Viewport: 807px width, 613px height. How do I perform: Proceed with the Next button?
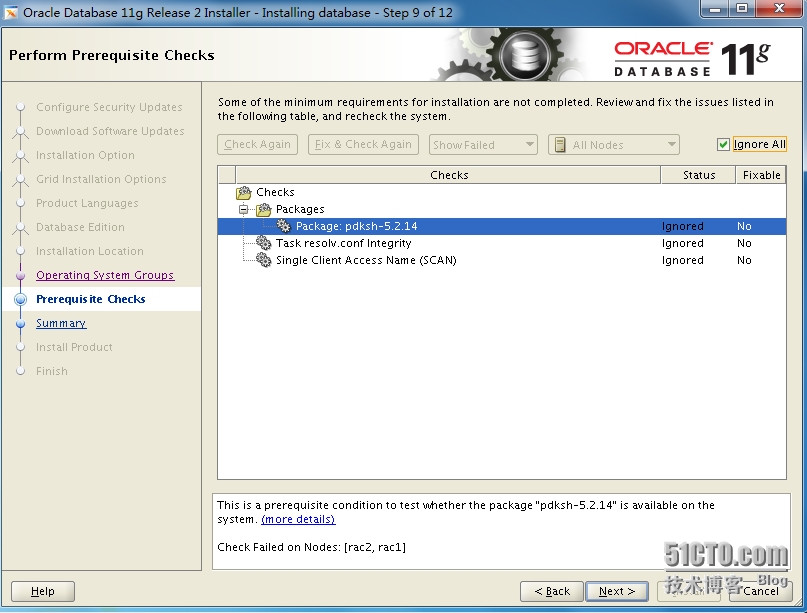tap(617, 591)
